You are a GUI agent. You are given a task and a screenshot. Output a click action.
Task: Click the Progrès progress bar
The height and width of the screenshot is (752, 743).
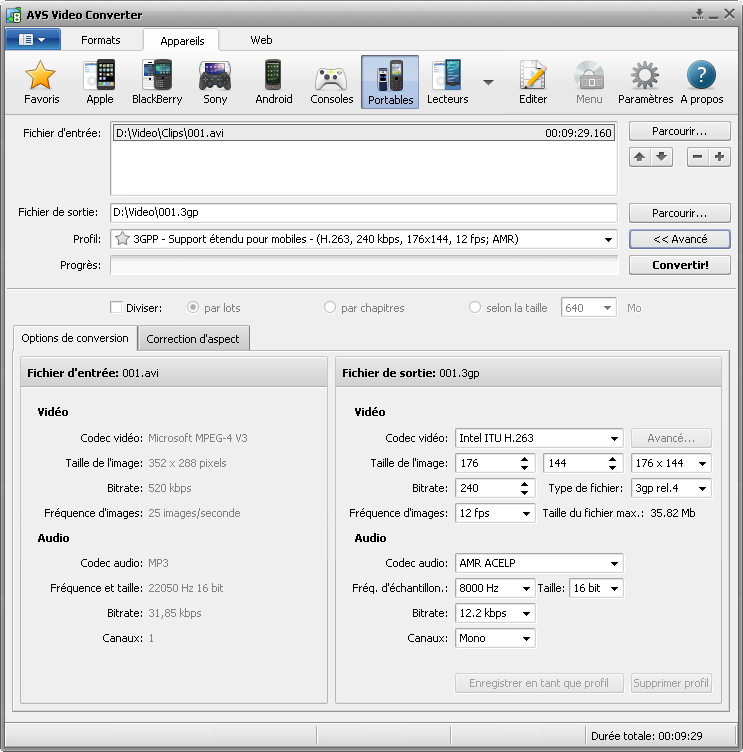364,265
